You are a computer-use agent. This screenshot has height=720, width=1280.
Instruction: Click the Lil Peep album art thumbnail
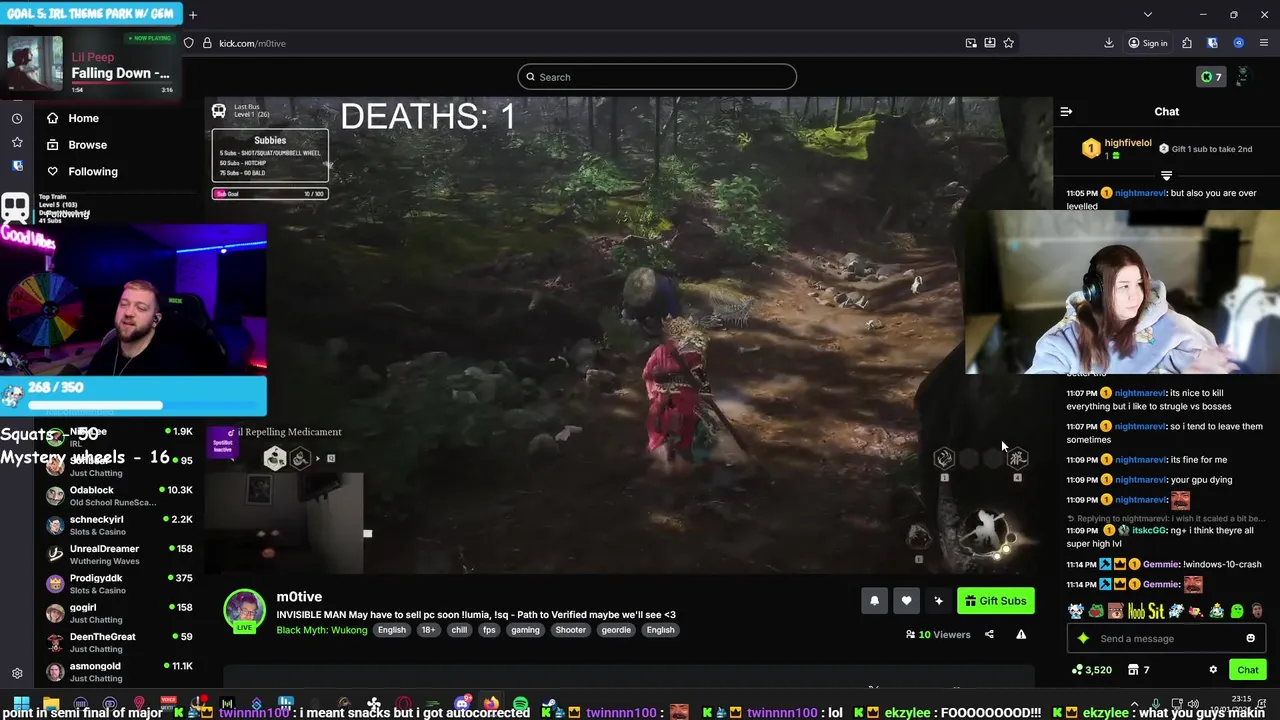pyautogui.click(x=35, y=65)
